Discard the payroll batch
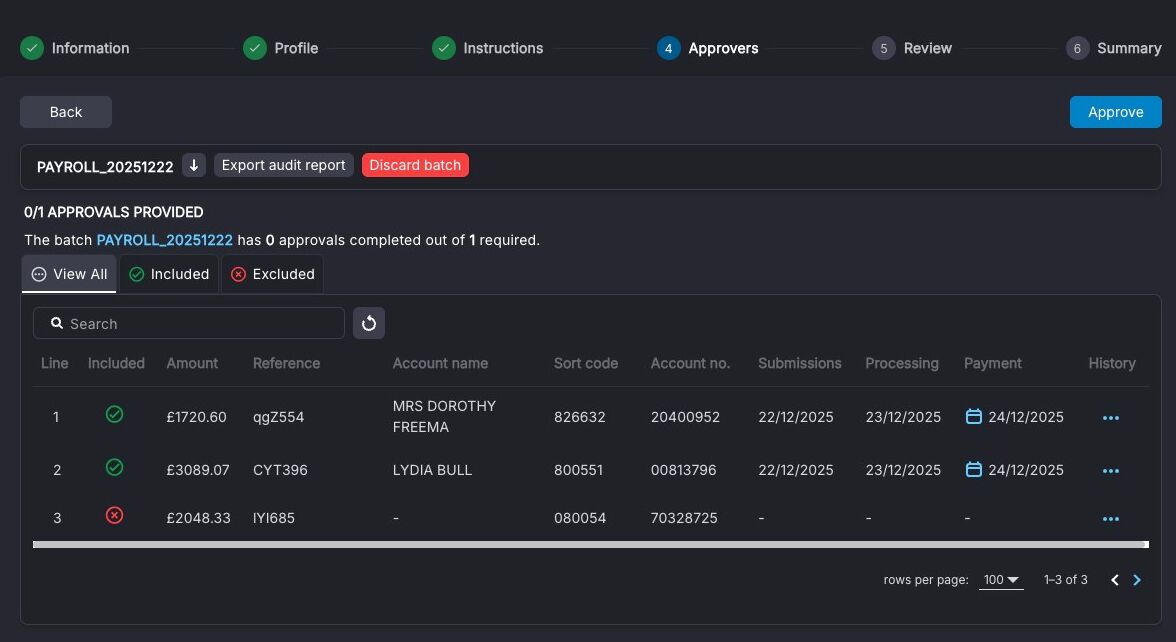1176x642 pixels. (x=415, y=165)
